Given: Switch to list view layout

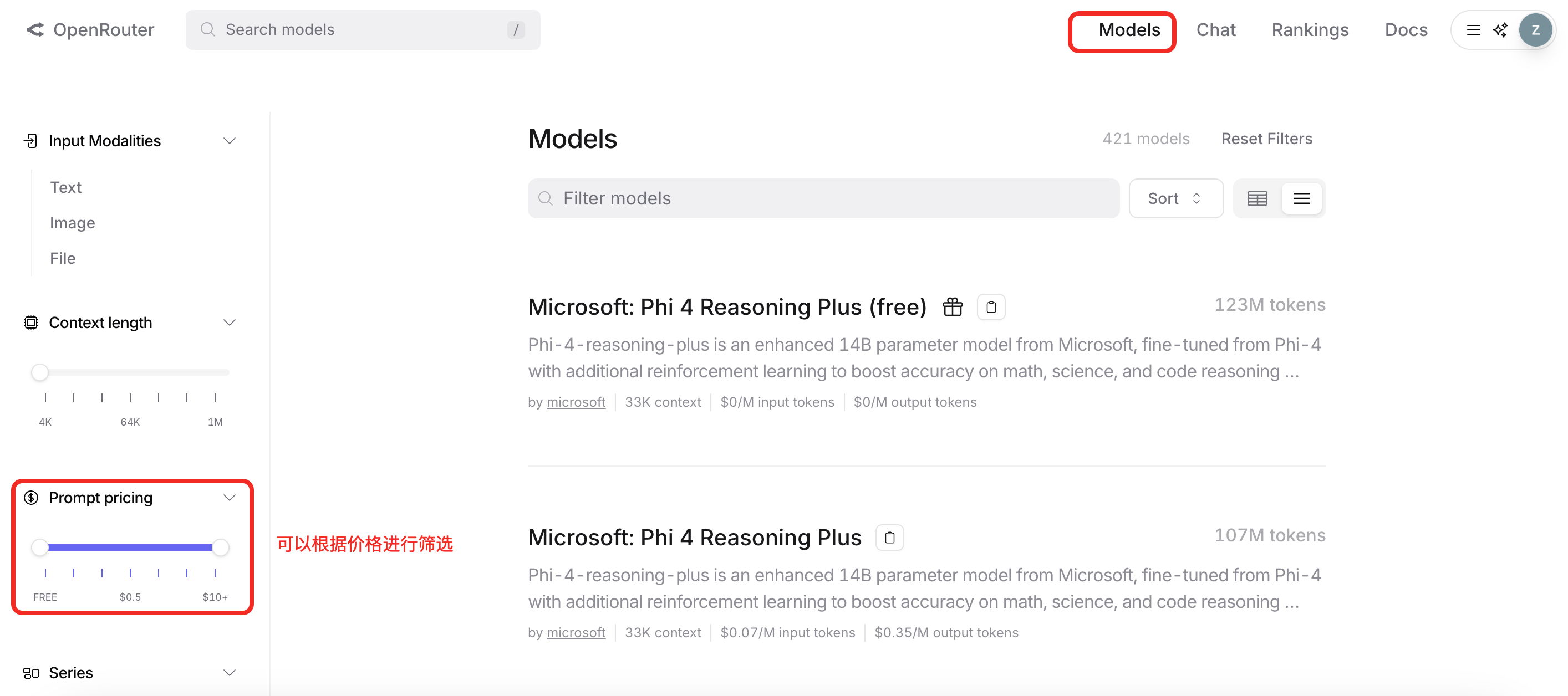Looking at the screenshot, I should [x=1301, y=198].
